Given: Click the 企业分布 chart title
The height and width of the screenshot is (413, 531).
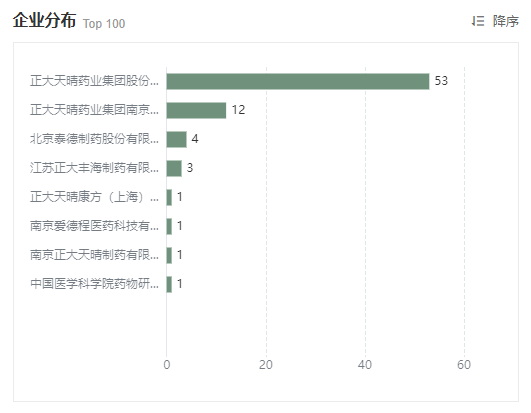Looking at the screenshot, I should coord(44,20).
